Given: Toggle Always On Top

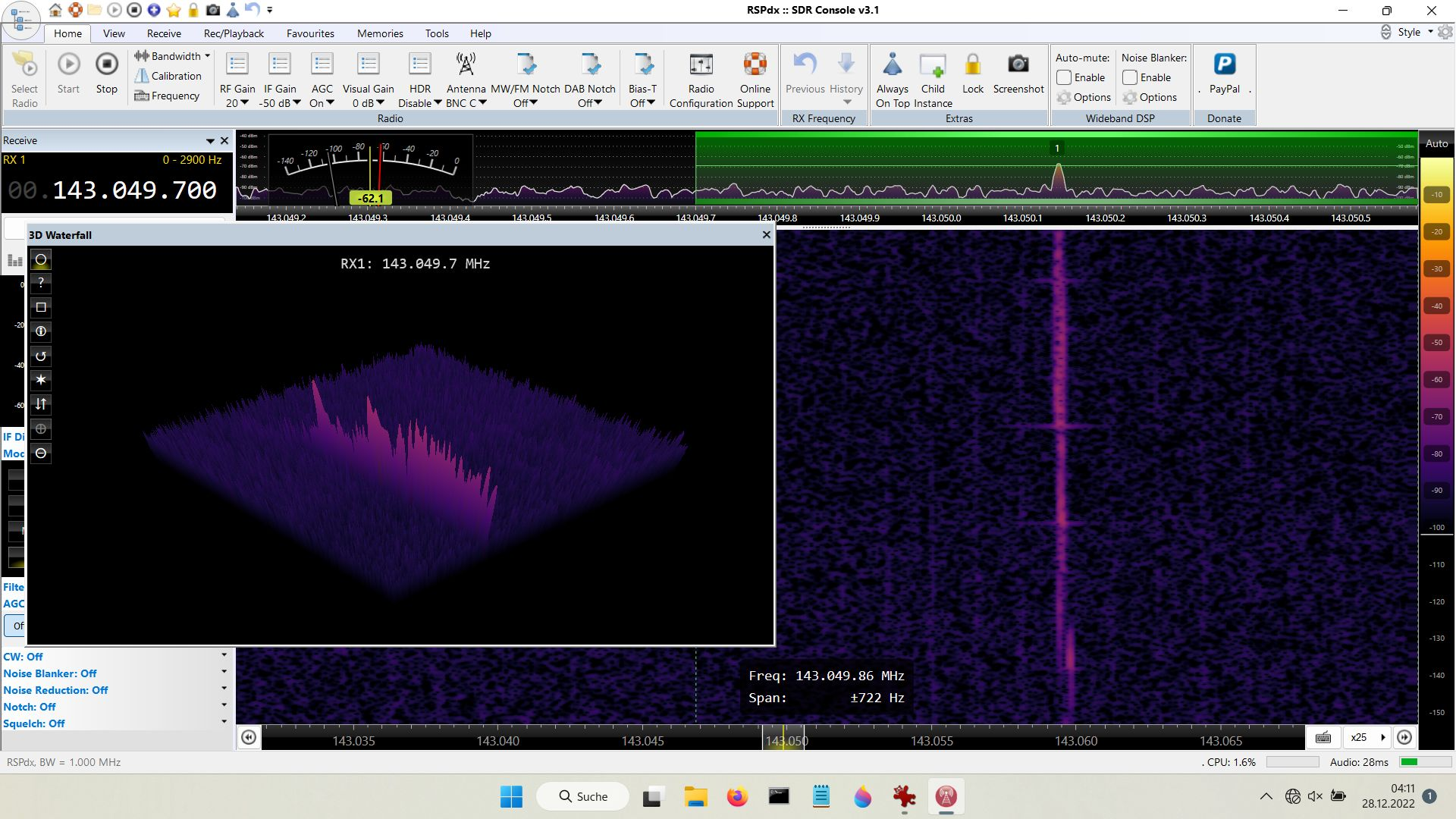Looking at the screenshot, I should [x=893, y=80].
